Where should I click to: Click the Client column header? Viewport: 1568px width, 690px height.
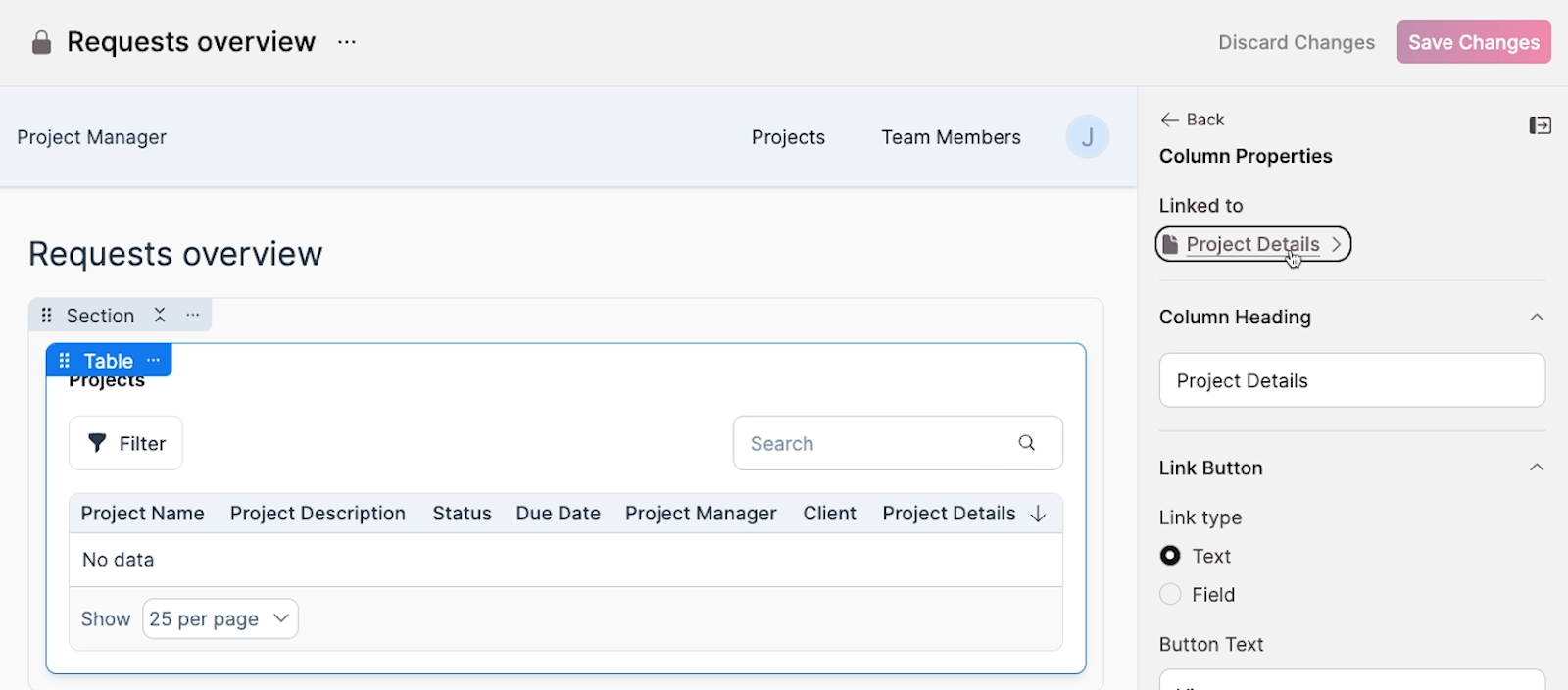(829, 514)
